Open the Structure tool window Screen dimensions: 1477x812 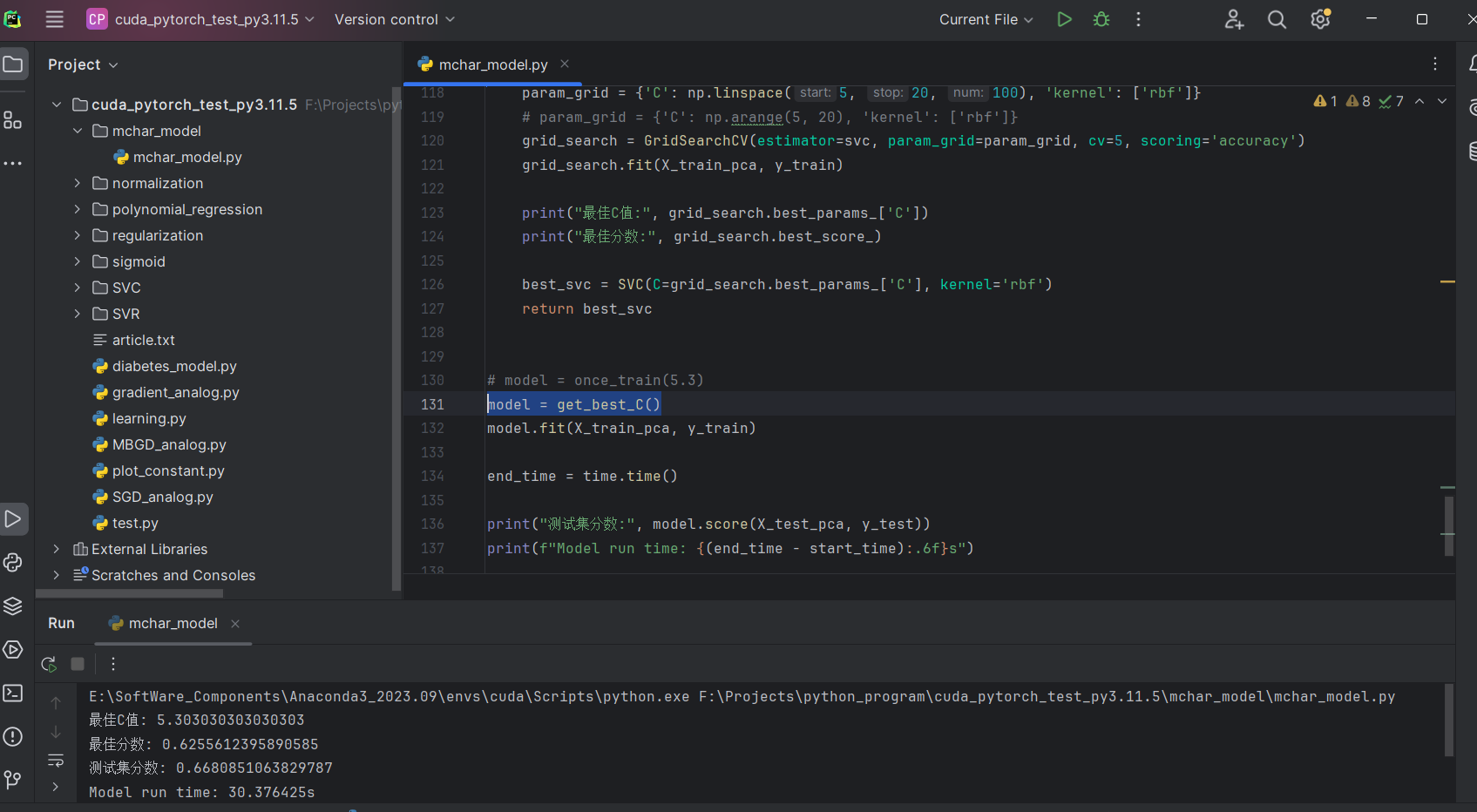coord(13,120)
